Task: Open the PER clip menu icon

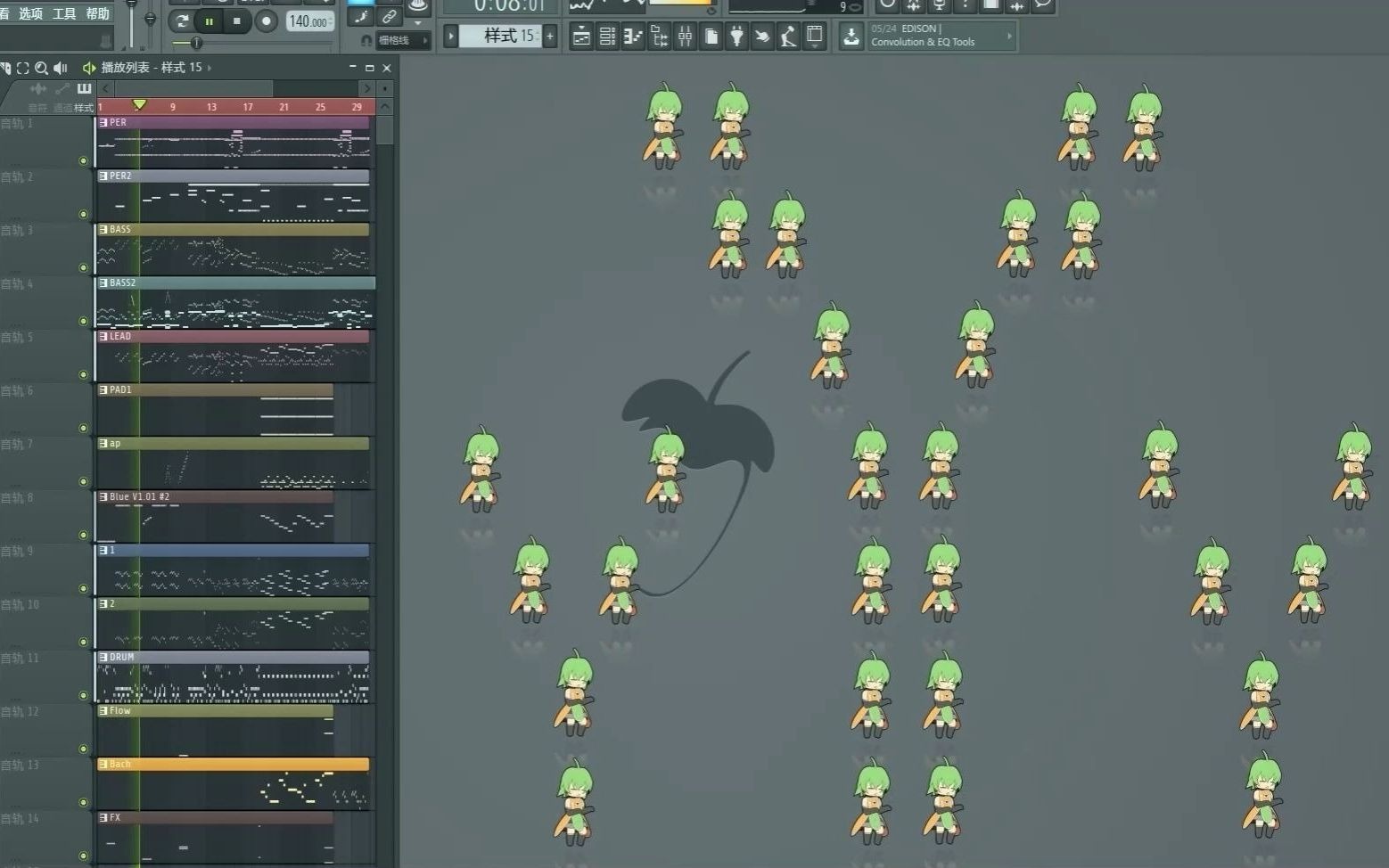Action: (103, 123)
